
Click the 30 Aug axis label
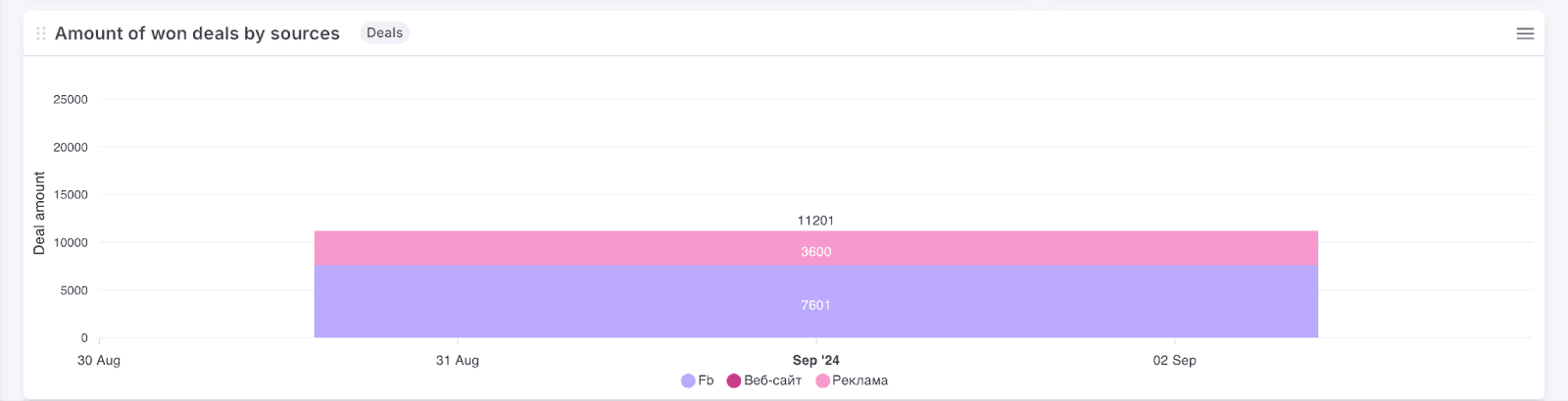pos(99,360)
